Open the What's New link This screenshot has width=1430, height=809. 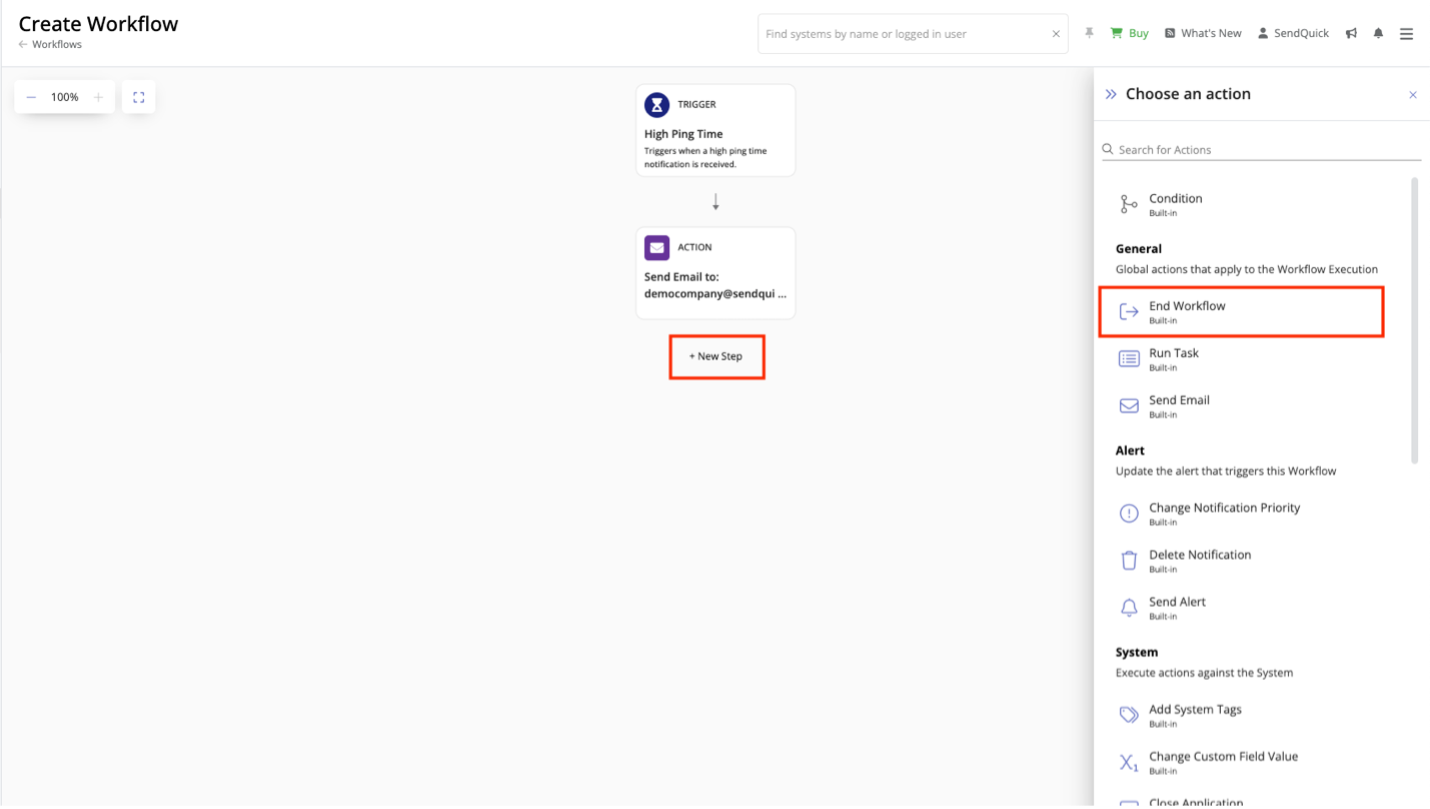point(1203,33)
